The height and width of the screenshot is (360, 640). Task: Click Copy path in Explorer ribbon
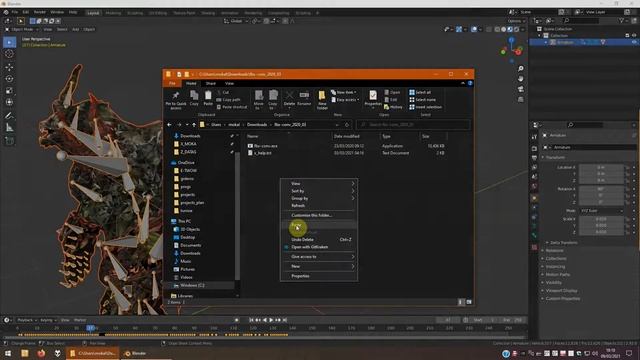[228, 100]
